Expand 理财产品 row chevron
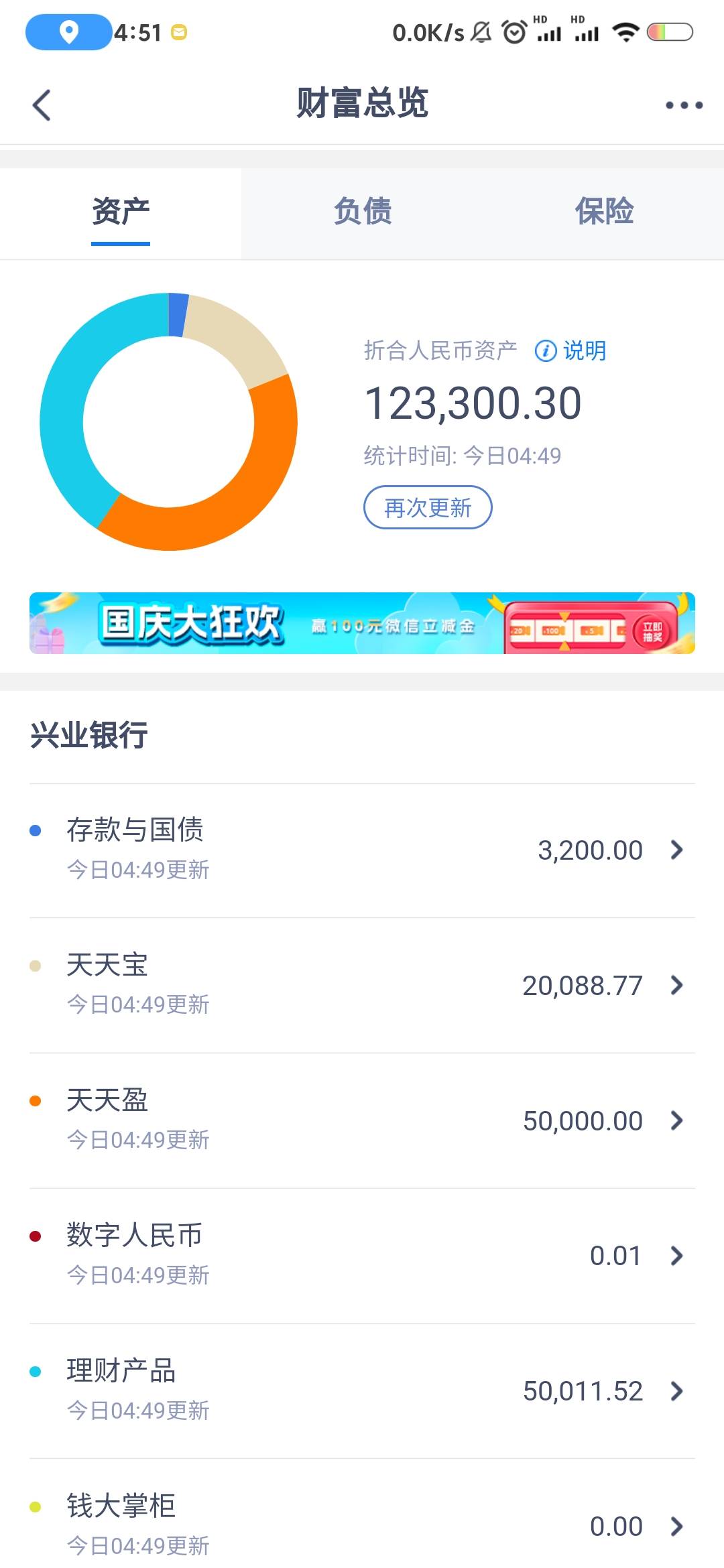 (677, 1391)
